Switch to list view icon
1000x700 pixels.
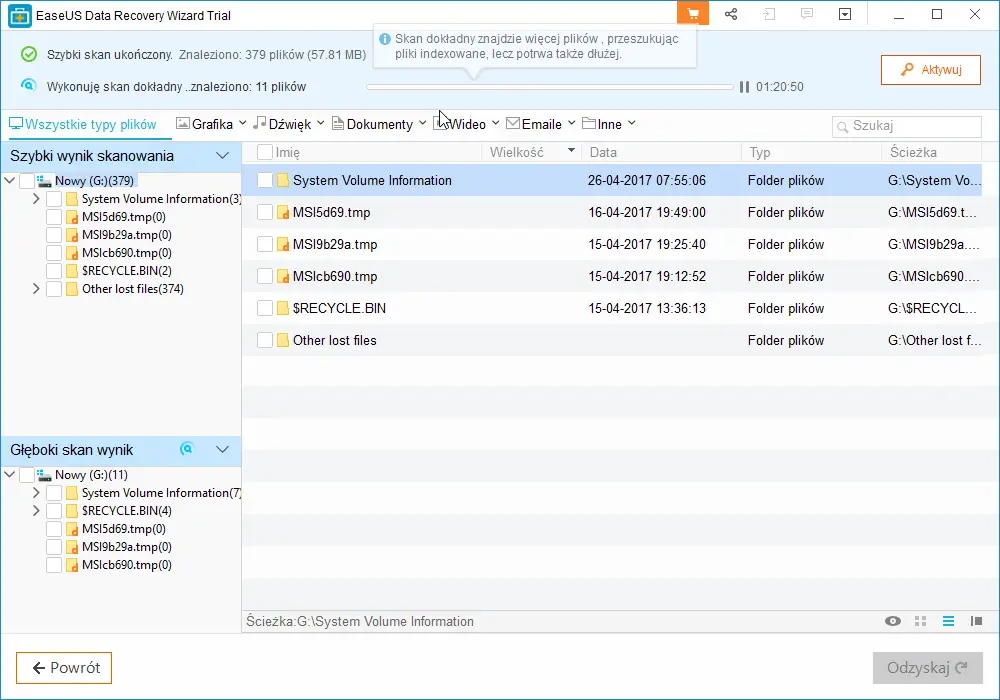point(949,621)
